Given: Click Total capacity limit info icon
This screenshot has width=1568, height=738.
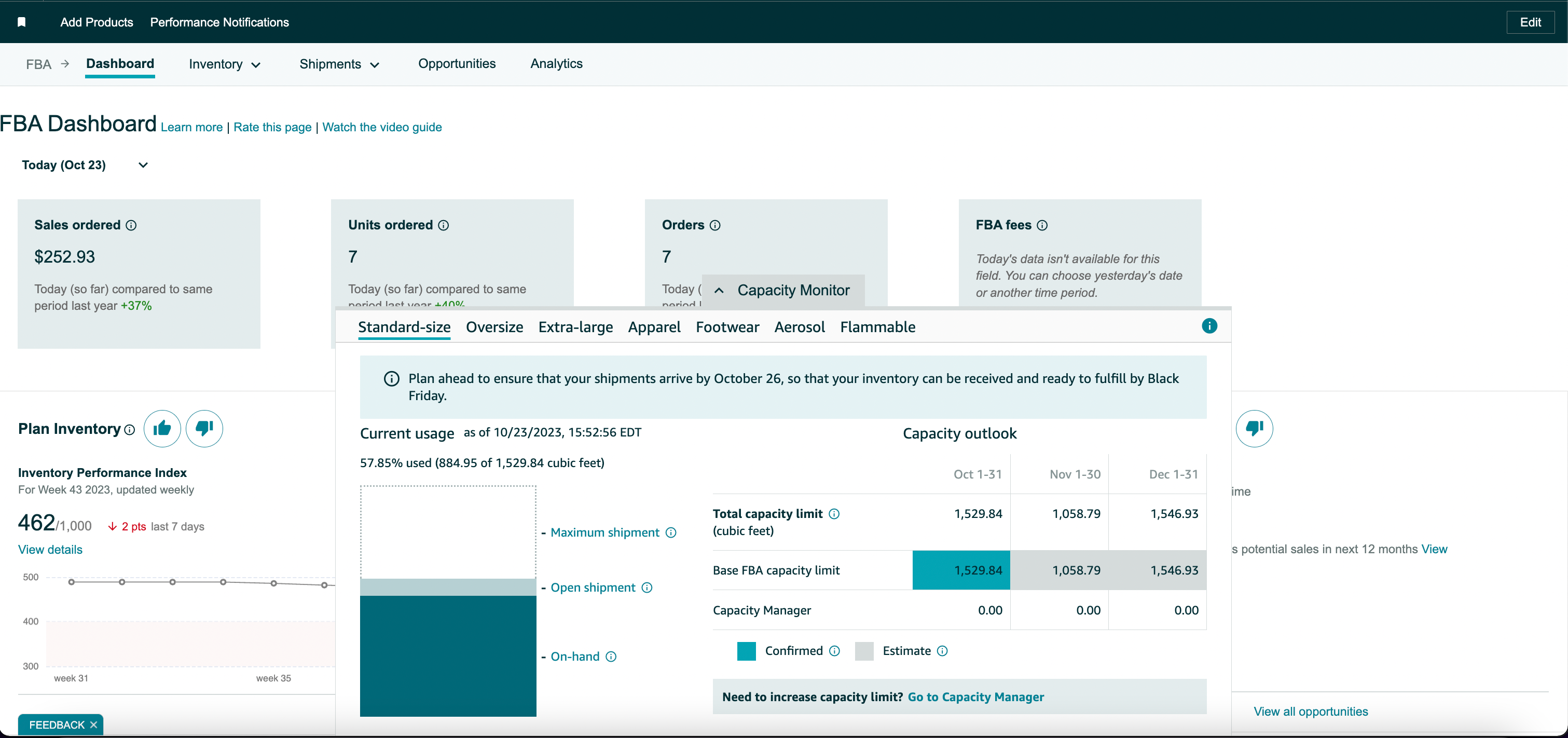Looking at the screenshot, I should coord(834,514).
